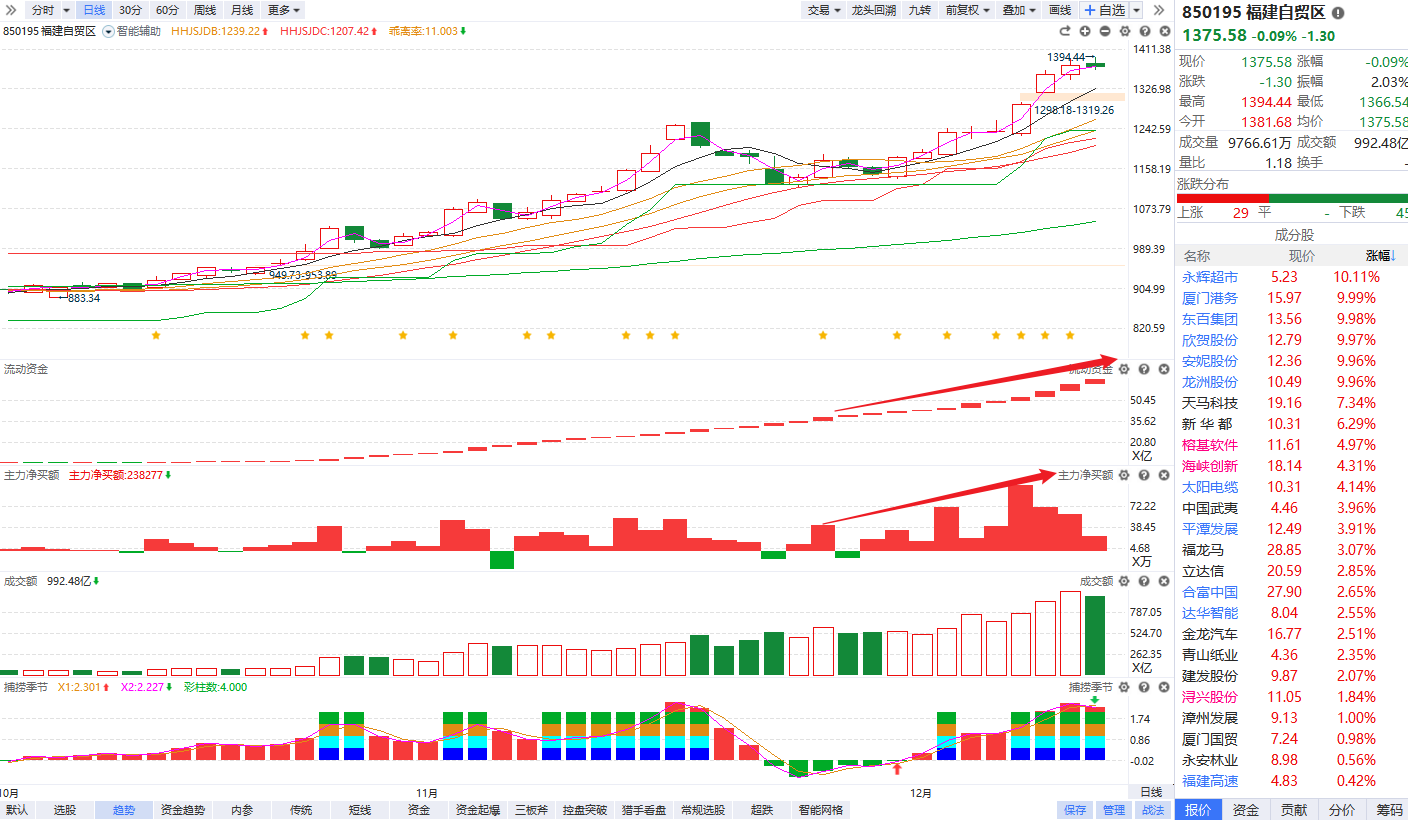Click the zoom-out minus icon above the K-line chart
This screenshot has height=820, width=1408.
1104,31
